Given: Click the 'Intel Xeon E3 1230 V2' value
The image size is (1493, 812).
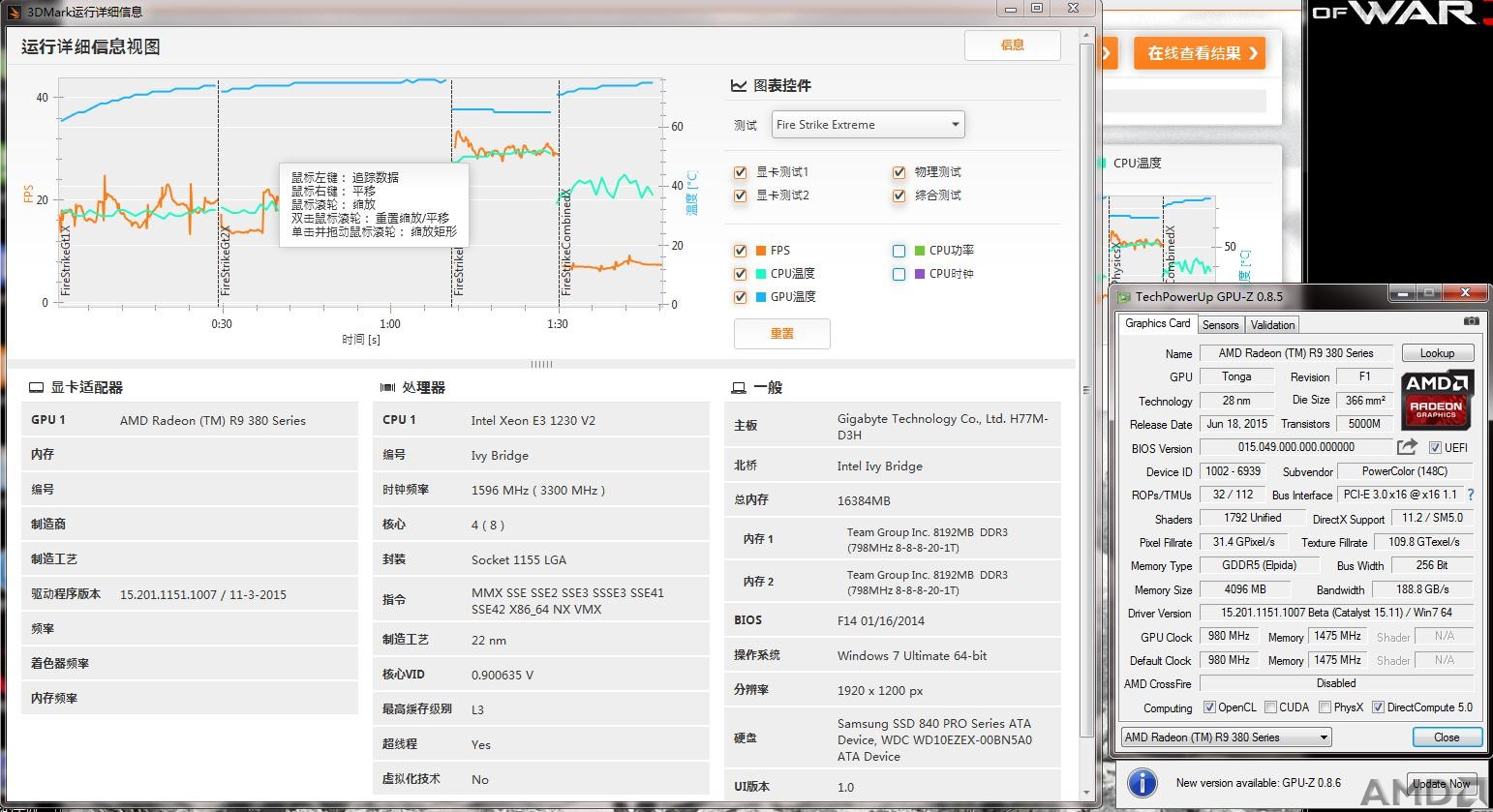Looking at the screenshot, I should (533, 420).
